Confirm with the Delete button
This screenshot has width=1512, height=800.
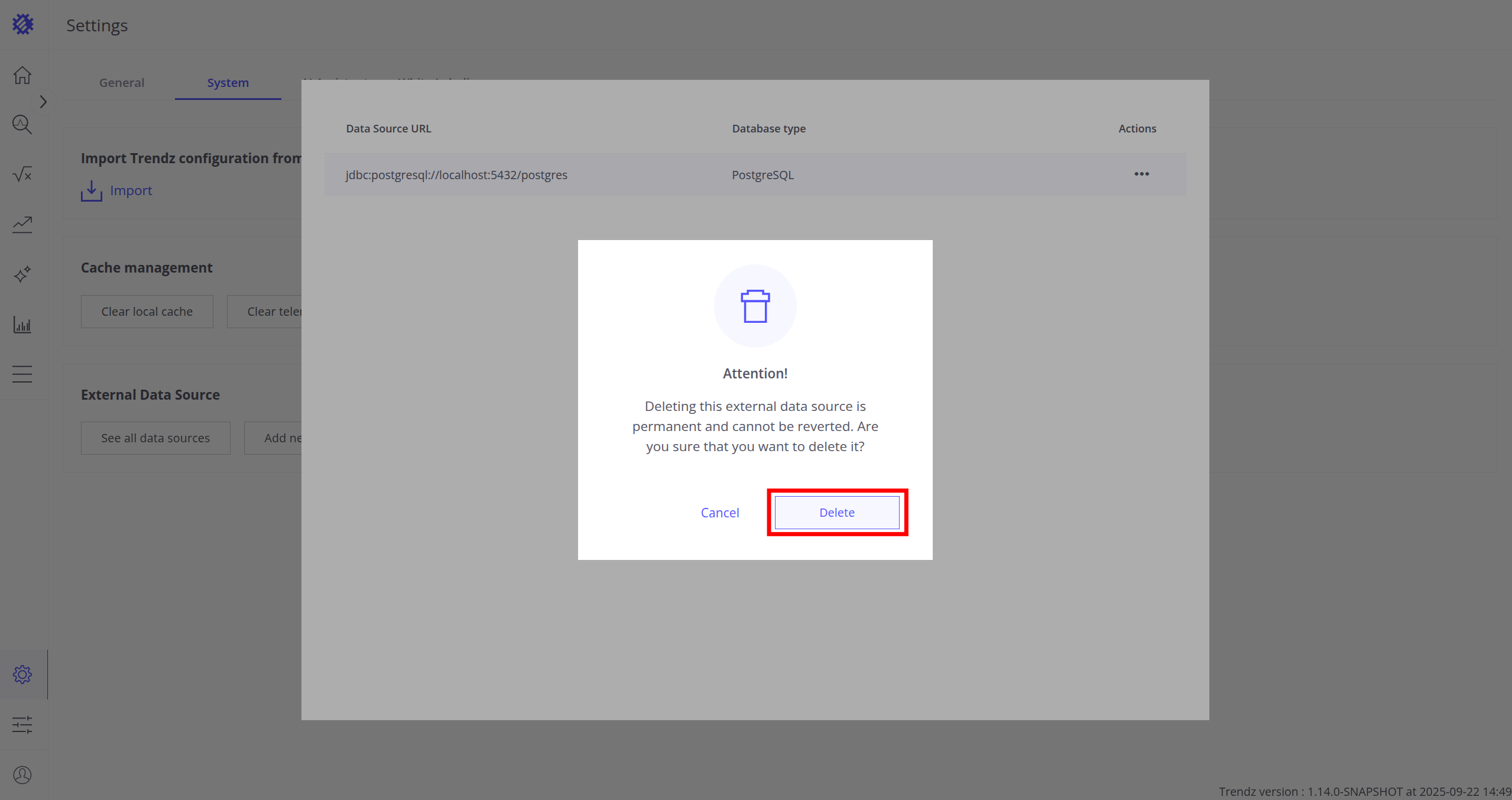(836, 513)
